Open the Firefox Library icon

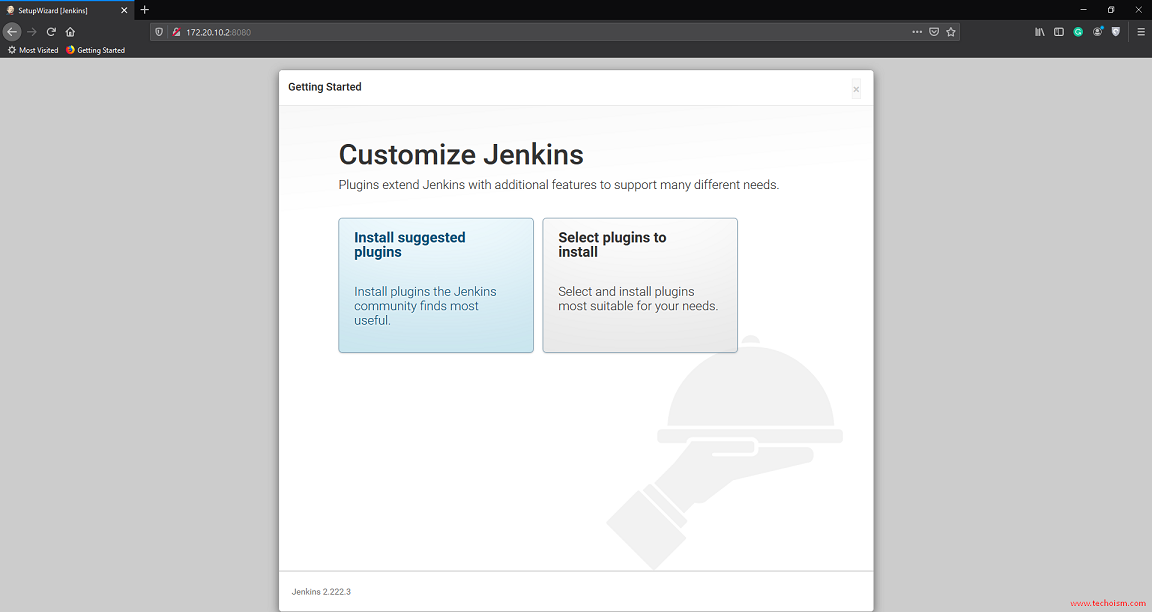pos(1040,32)
